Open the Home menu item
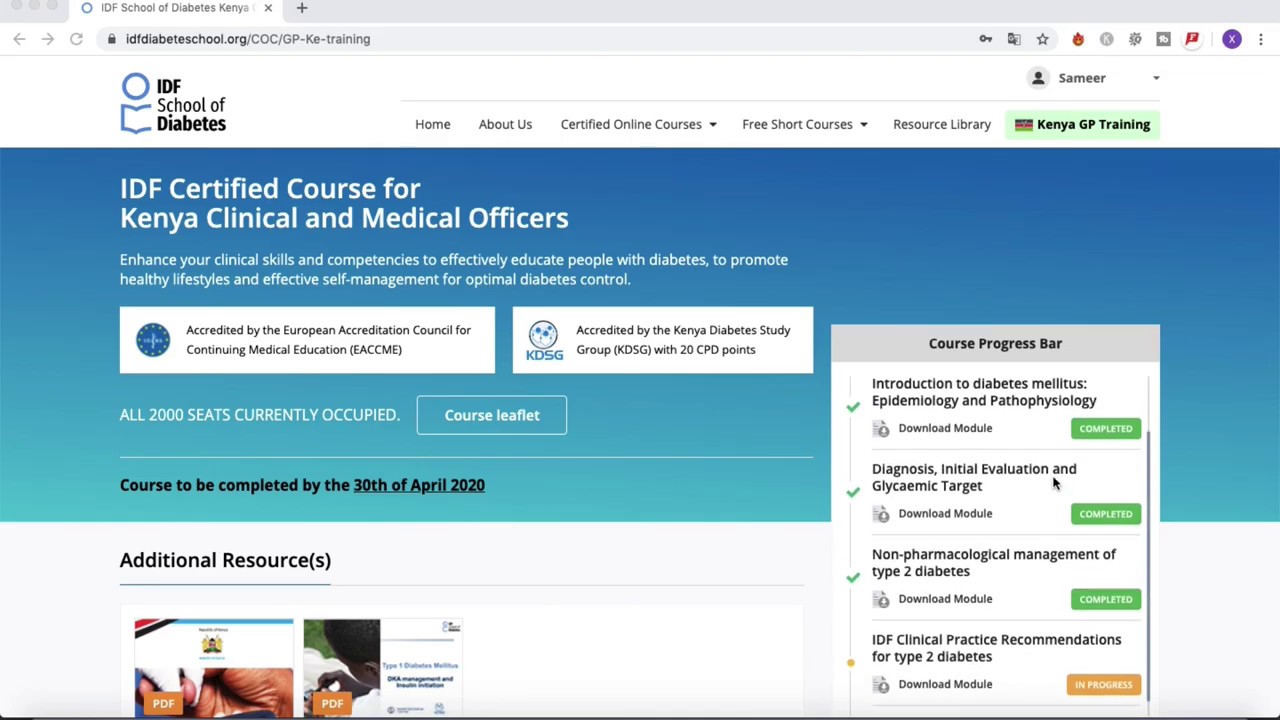Viewport: 1280px width, 720px height. (433, 124)
